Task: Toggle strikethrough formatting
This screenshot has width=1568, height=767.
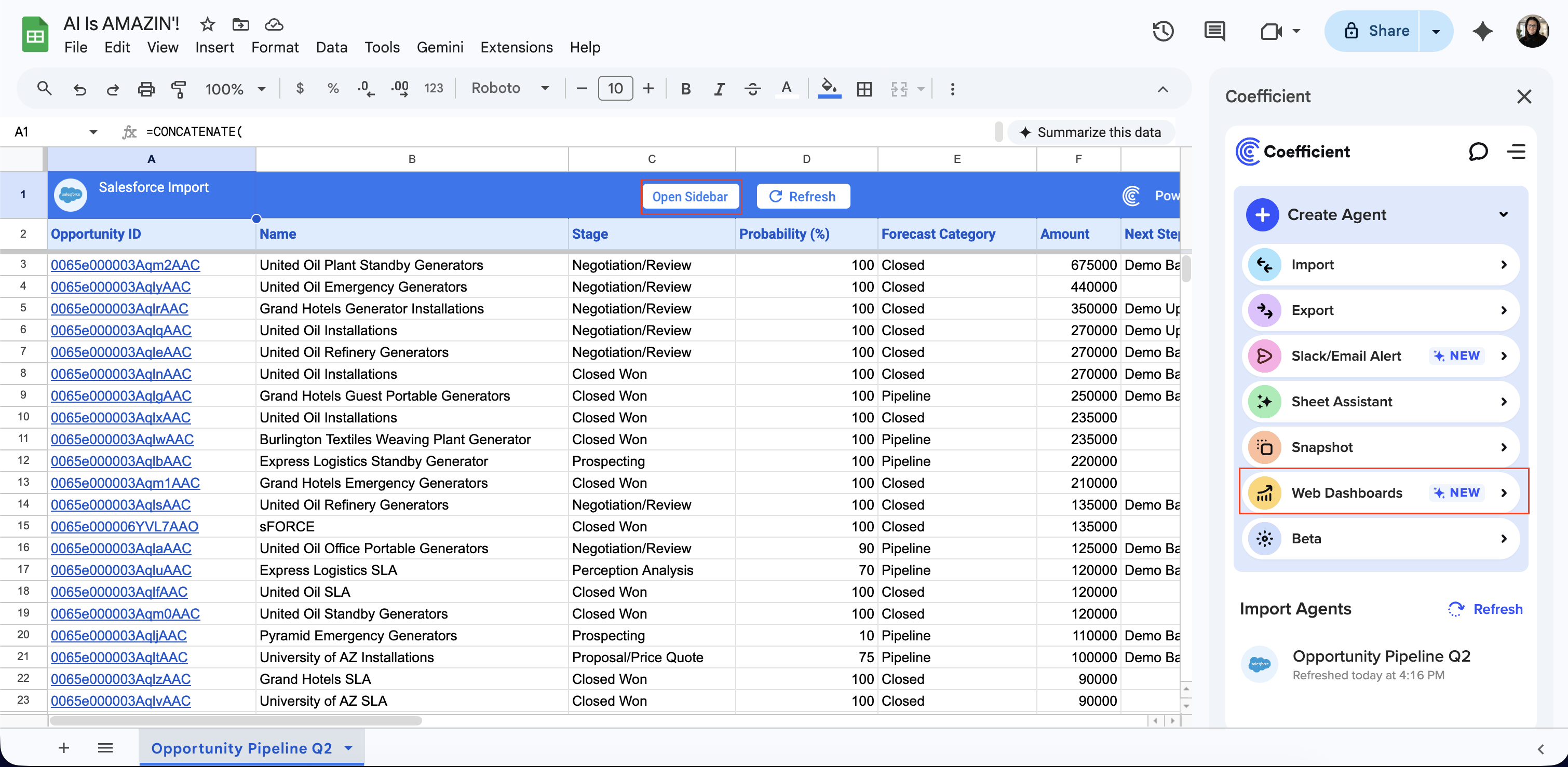Action: 752,89
